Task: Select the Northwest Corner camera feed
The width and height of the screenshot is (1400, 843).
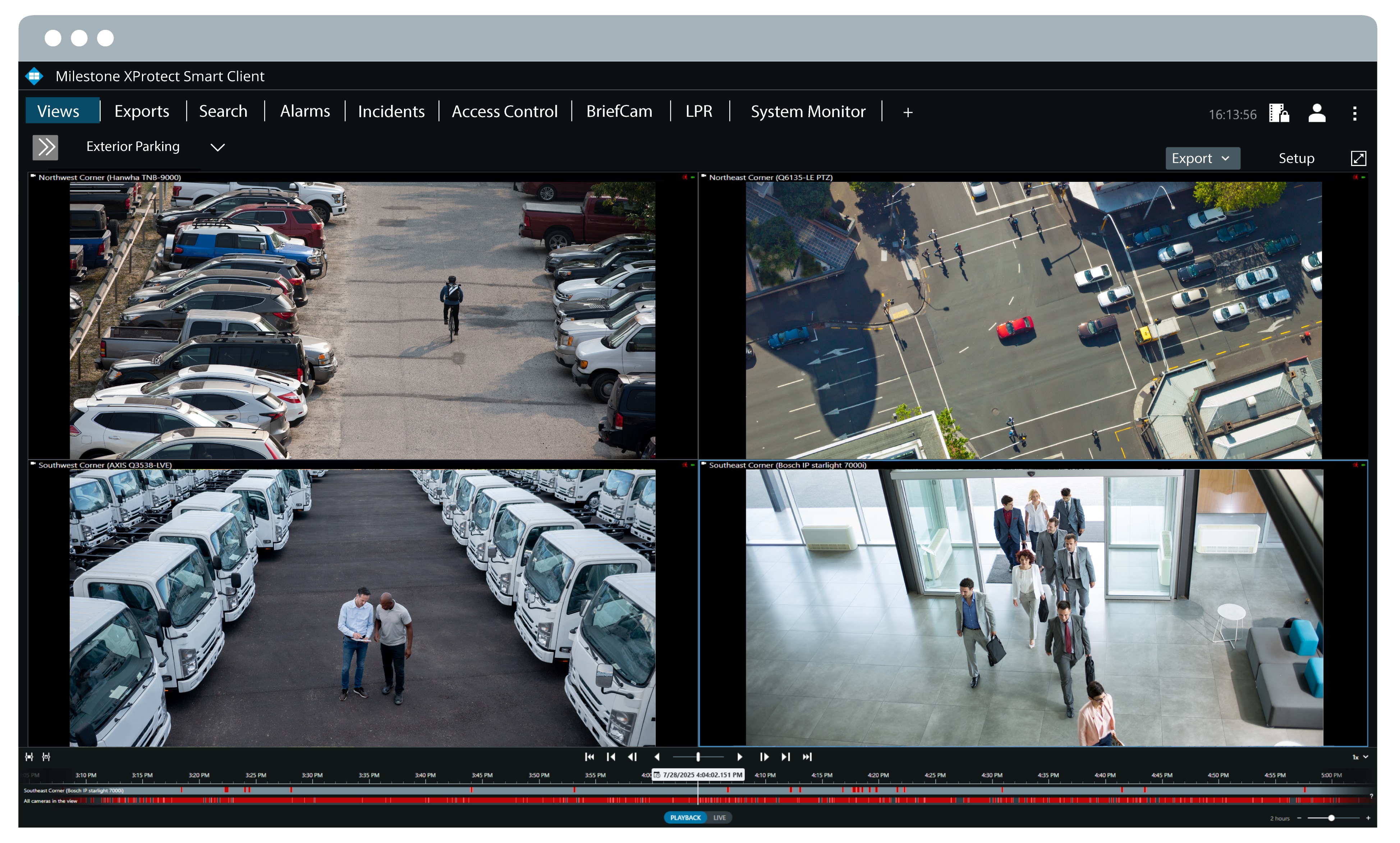Action: [363, 321]
